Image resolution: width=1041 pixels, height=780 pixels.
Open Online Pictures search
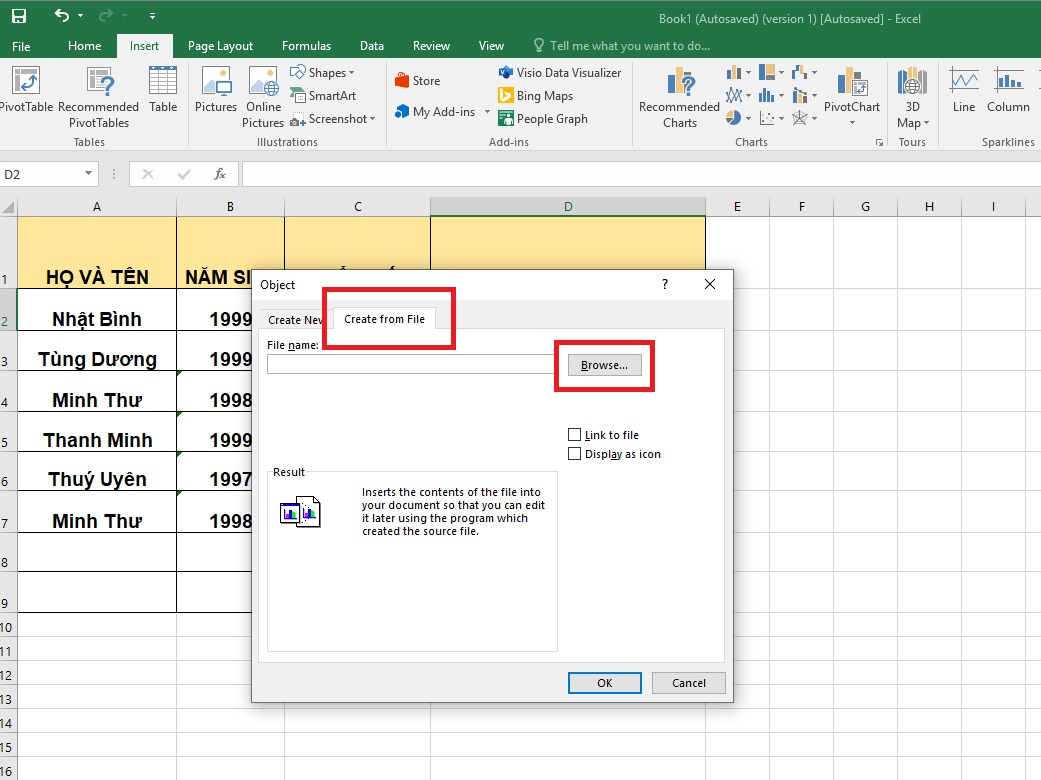(x=263, y=98)
